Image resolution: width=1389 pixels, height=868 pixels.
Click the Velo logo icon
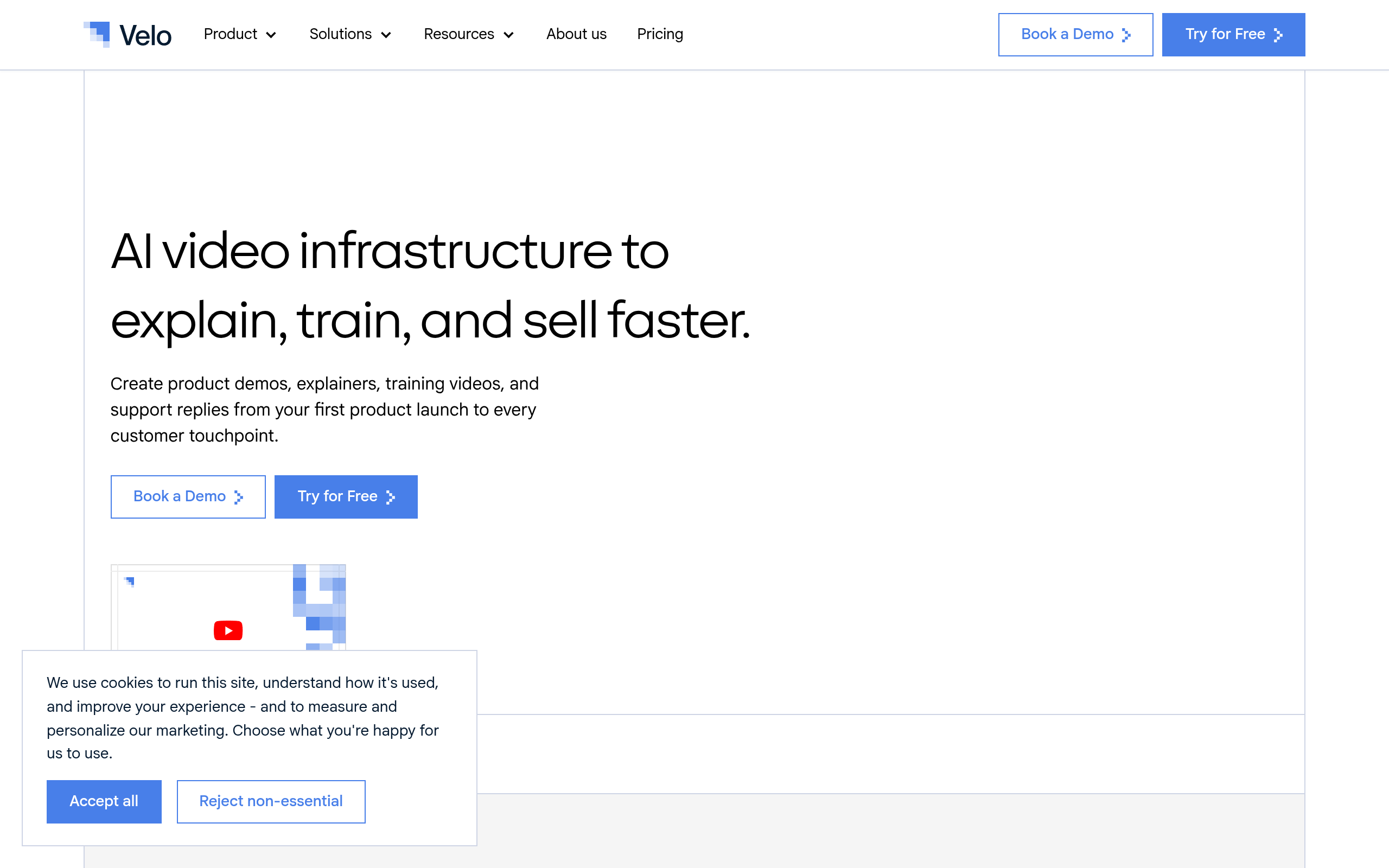point(97,34)
